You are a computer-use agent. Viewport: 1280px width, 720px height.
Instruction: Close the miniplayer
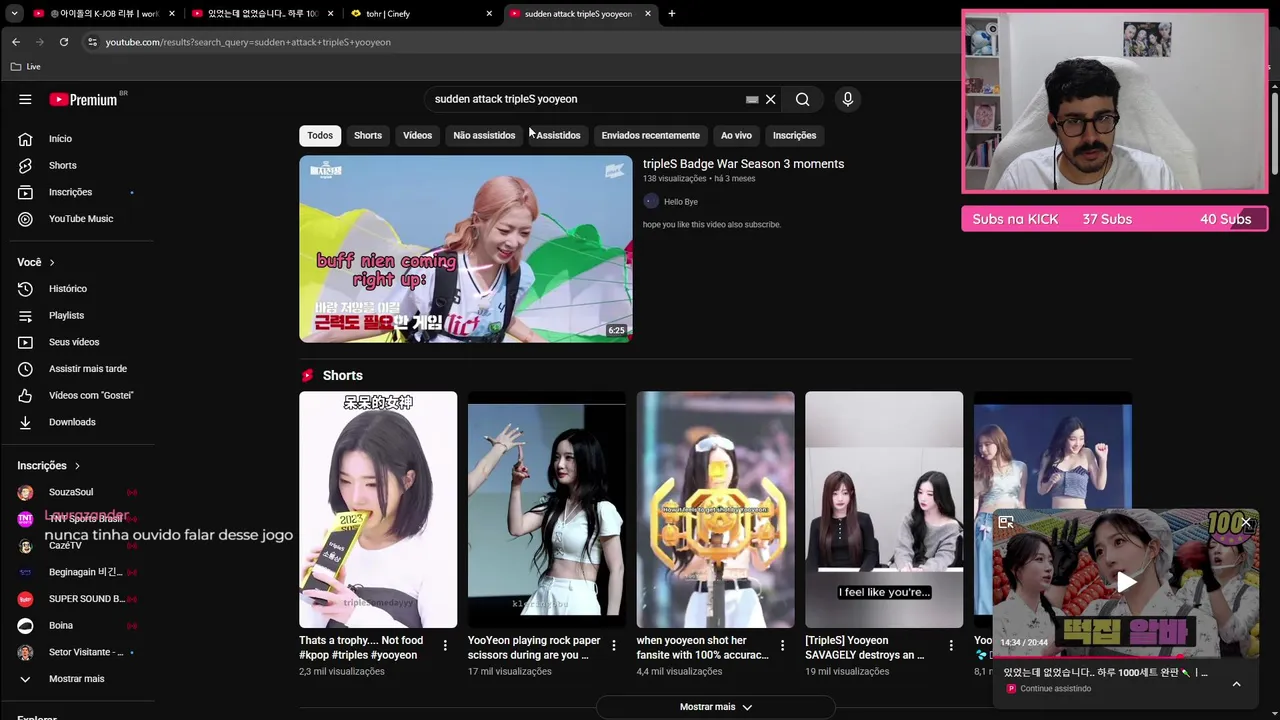coord(1246,522)
